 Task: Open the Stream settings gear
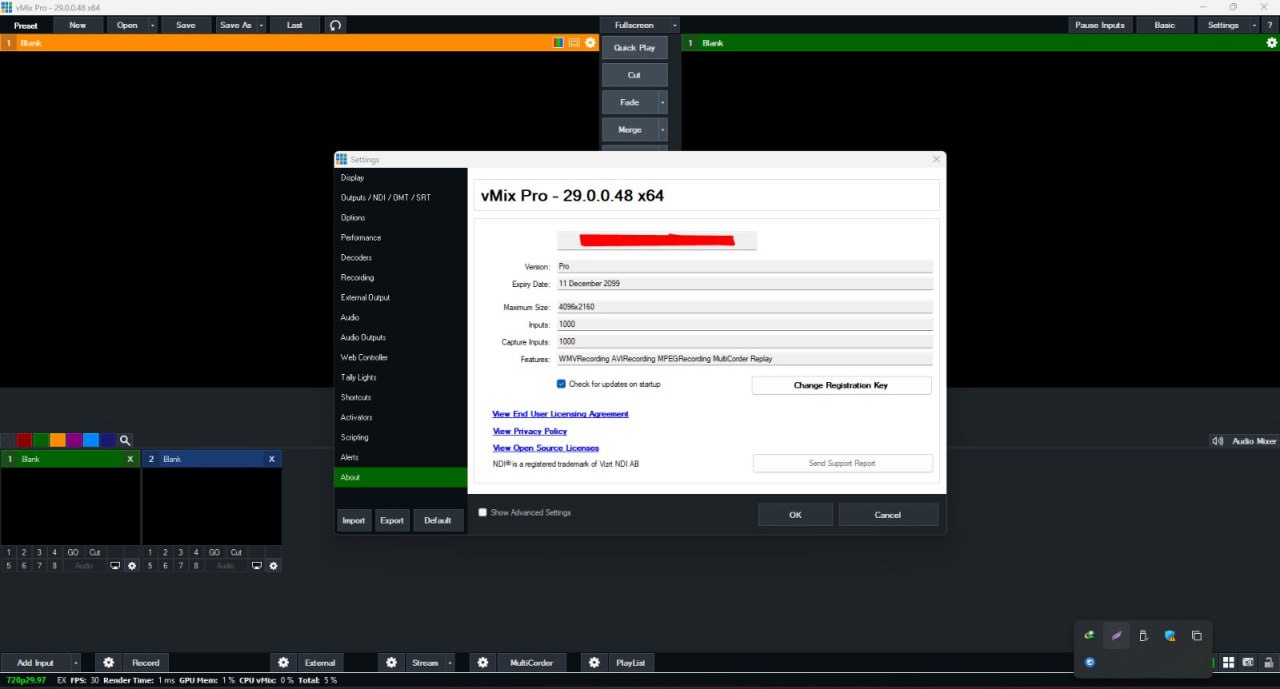click(x=391, y=662)
